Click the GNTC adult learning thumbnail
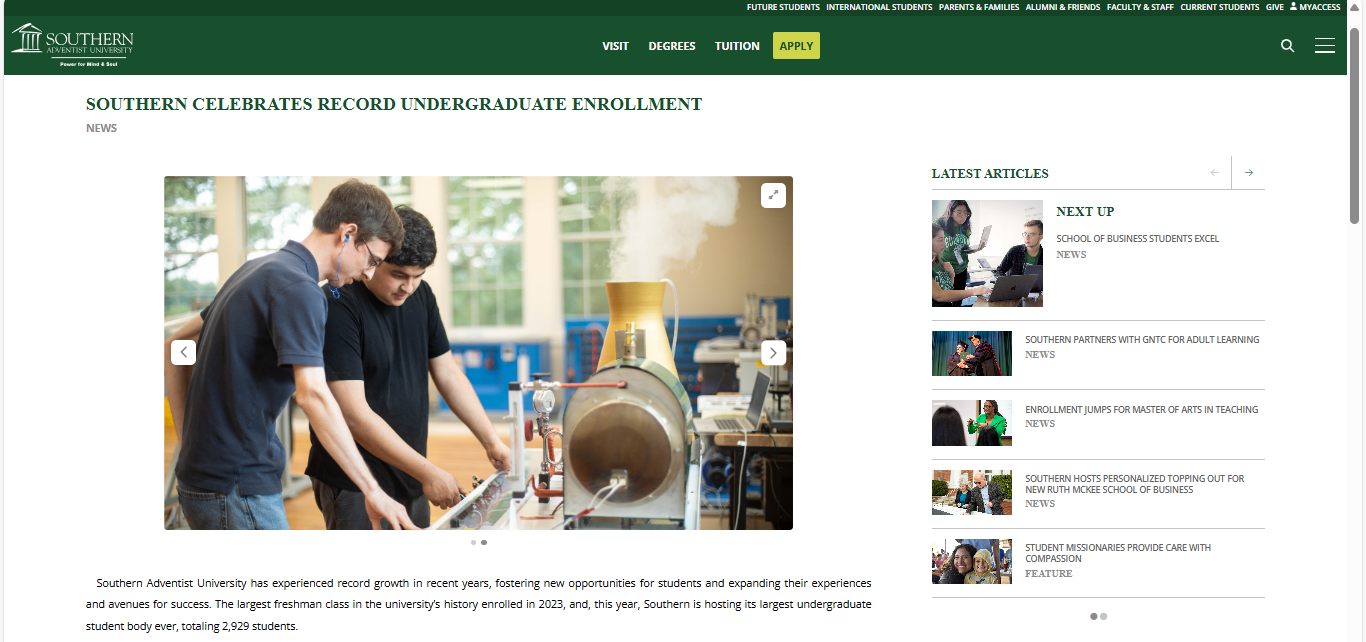 tap(972, 354)
